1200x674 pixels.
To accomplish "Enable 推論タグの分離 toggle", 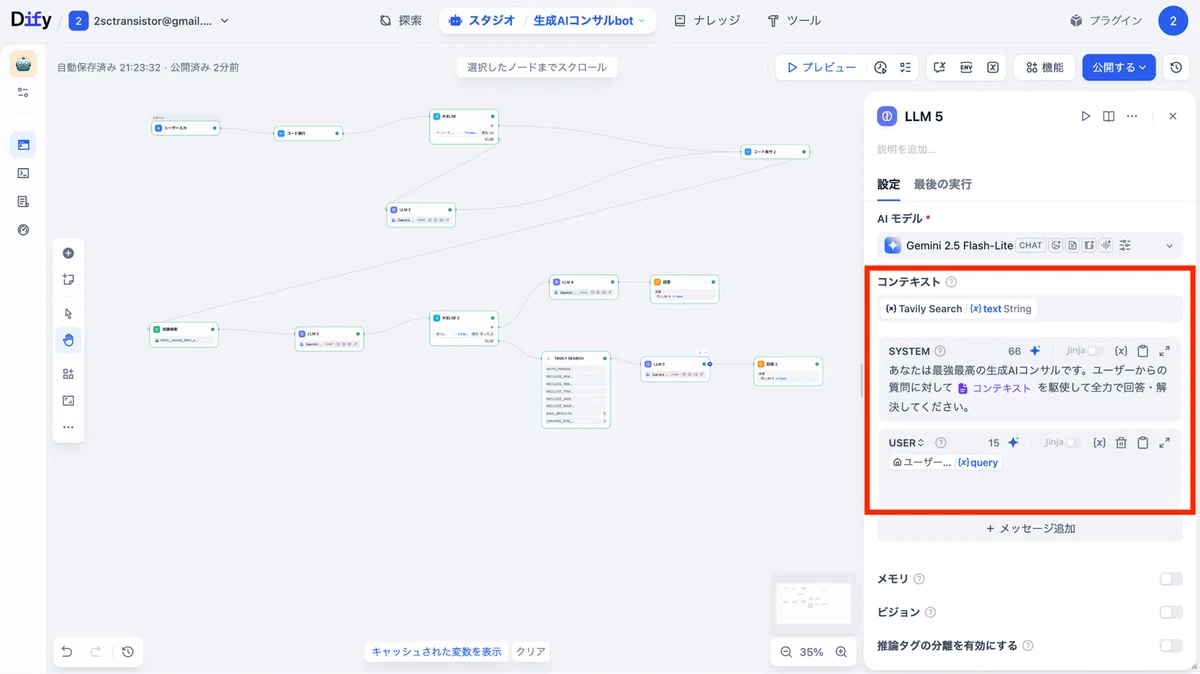I will click(x=1170, y=645).
